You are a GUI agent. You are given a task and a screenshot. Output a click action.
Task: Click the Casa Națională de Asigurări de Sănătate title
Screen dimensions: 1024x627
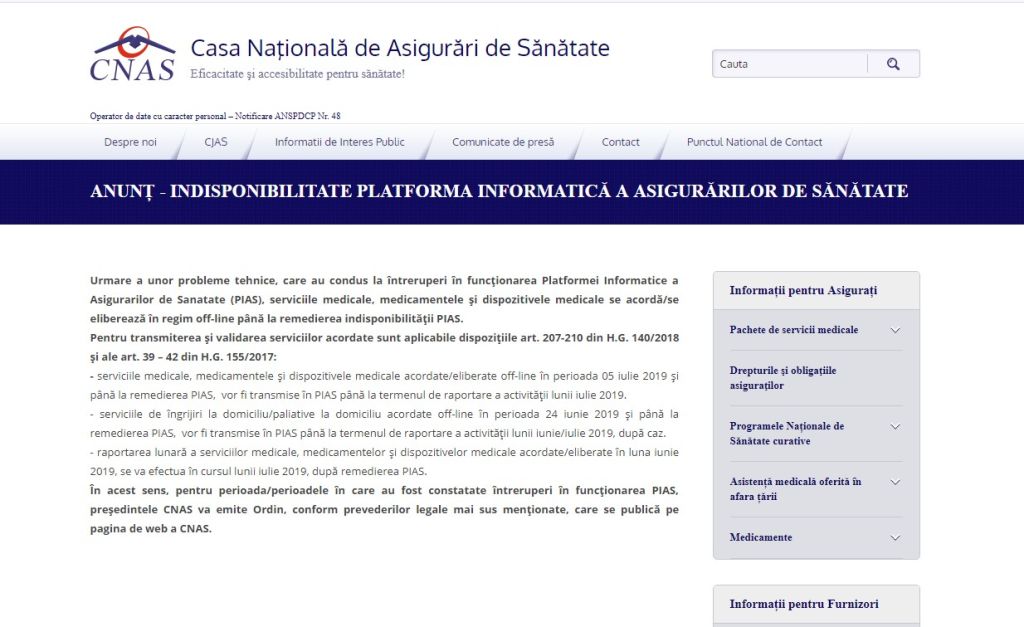point(400,48)
